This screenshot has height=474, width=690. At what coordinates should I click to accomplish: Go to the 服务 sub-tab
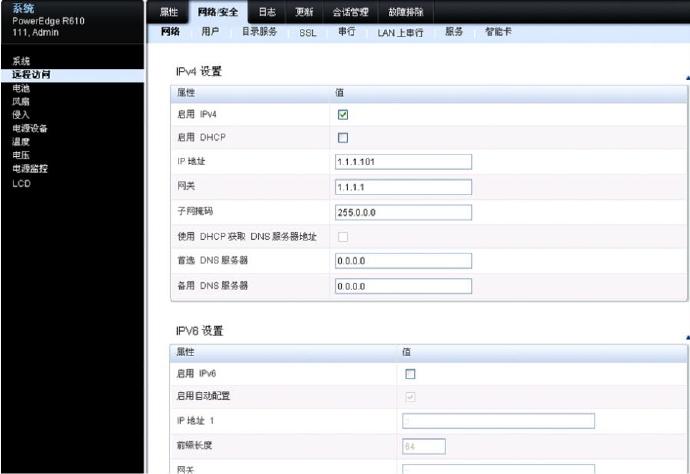click(454, 32)
